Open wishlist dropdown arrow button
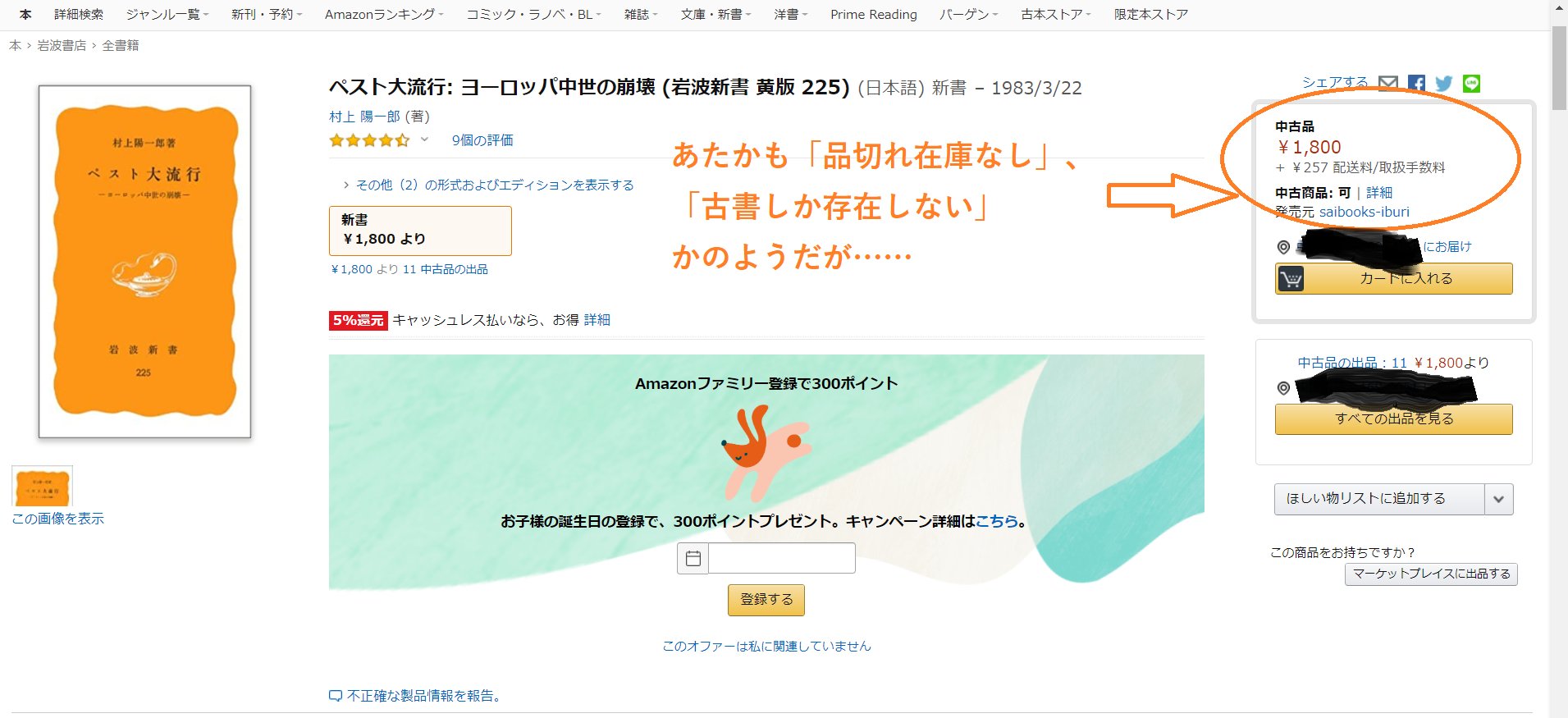The height and width of the screenshot is (718, 1568). click(x=1499, y=499)
